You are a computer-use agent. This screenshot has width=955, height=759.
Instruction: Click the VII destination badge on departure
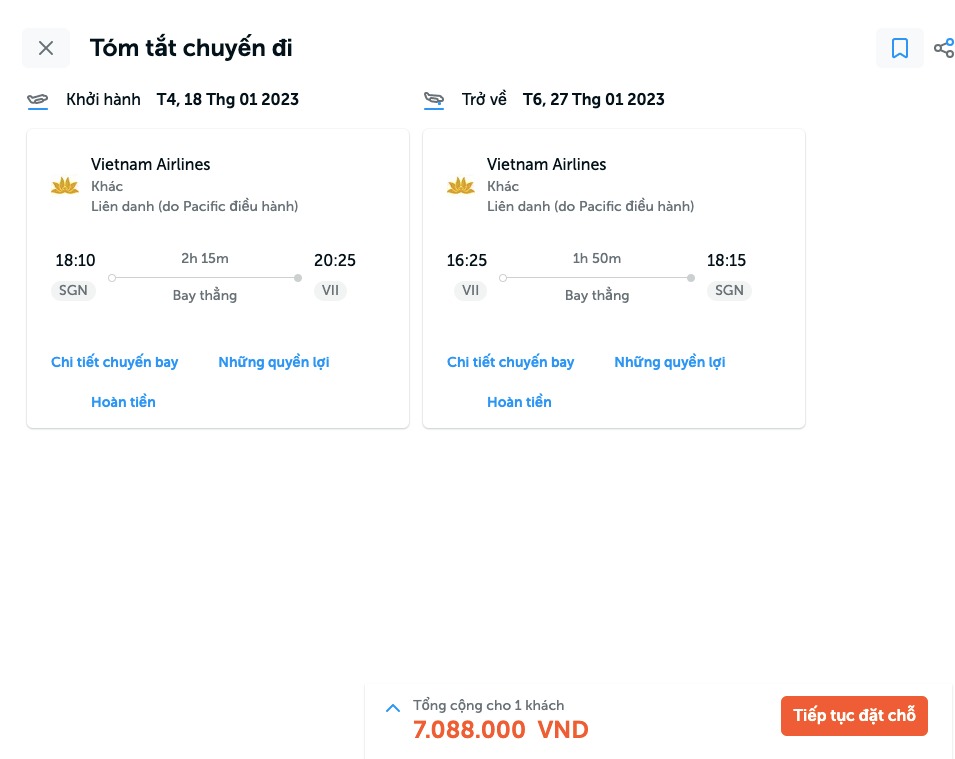point(330,291)
